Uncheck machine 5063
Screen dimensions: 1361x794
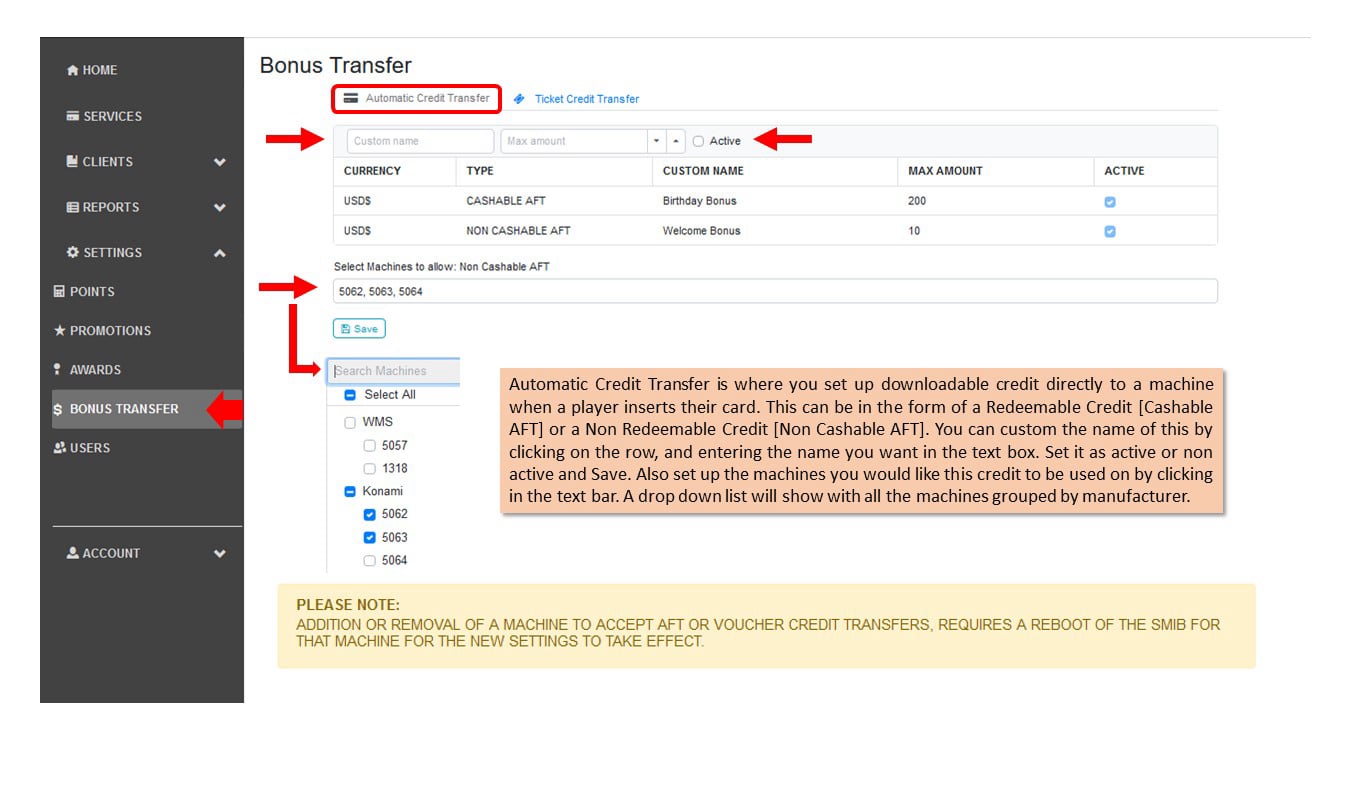pyautogui.click(x=370, y=538)
